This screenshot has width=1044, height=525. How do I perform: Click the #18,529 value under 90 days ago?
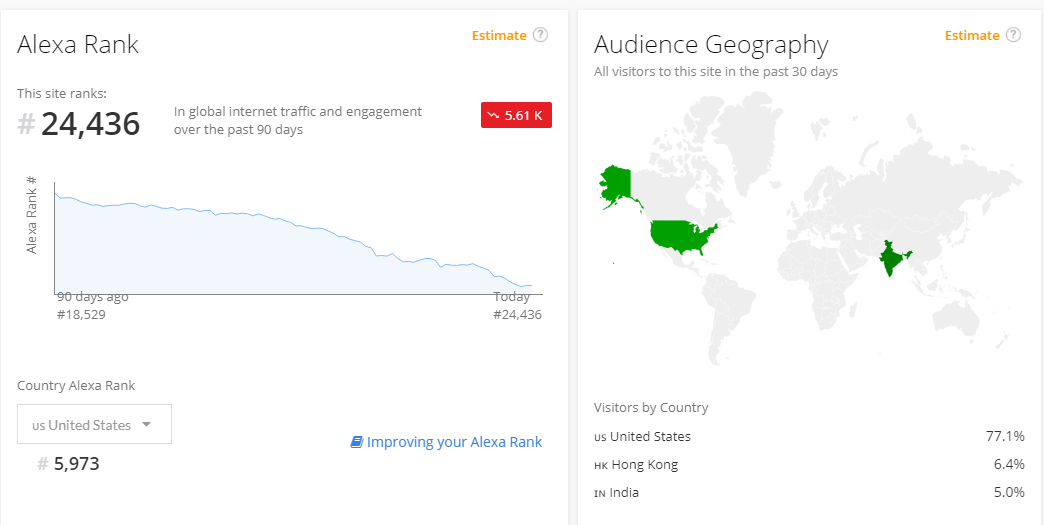81,315
